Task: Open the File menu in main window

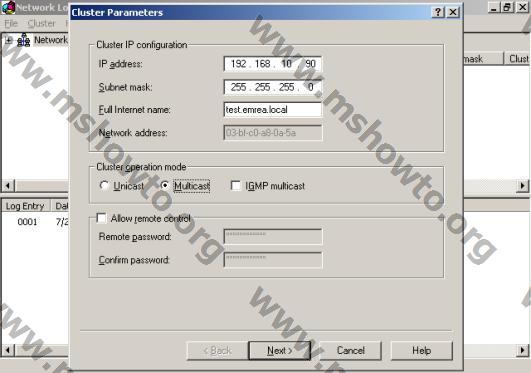Action: point(11,23)
